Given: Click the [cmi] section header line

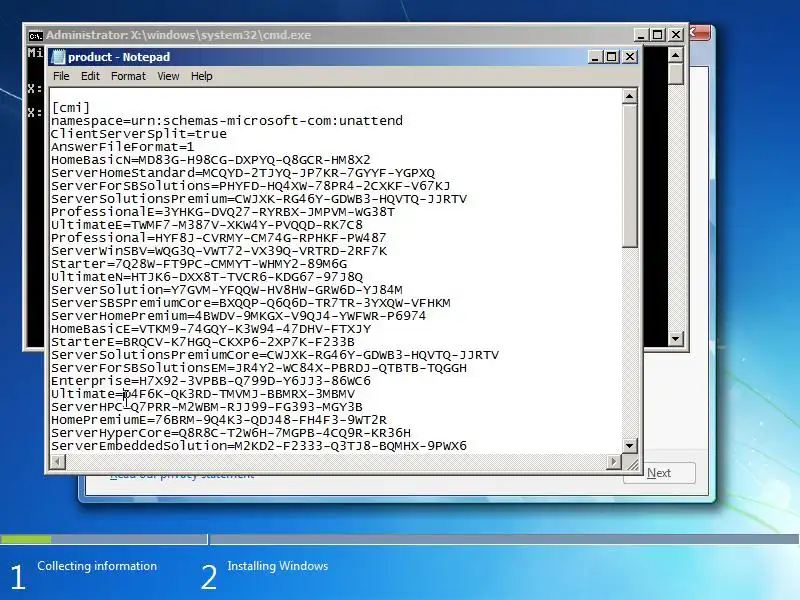Looking at the screenshot, I should click(x=70, y=108).
